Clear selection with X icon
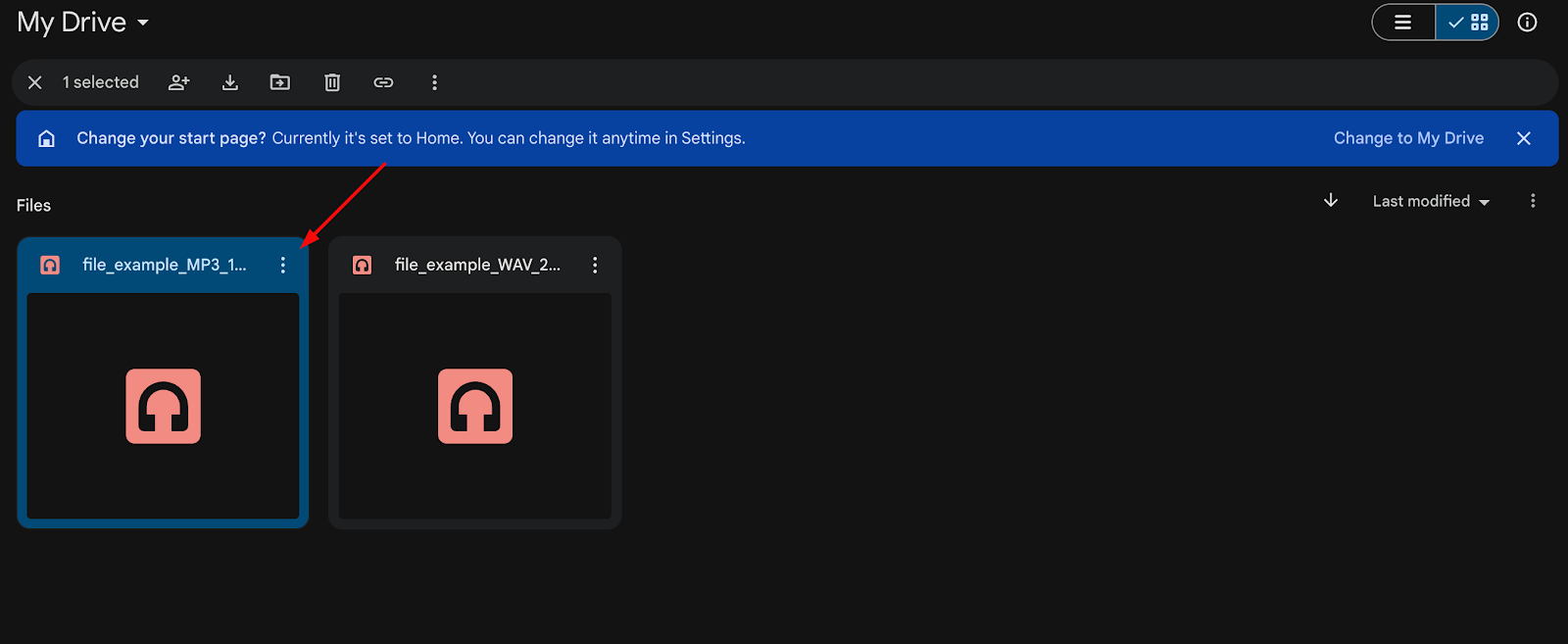This screenshot has width=1568, height=644. (x=35, y=82)
